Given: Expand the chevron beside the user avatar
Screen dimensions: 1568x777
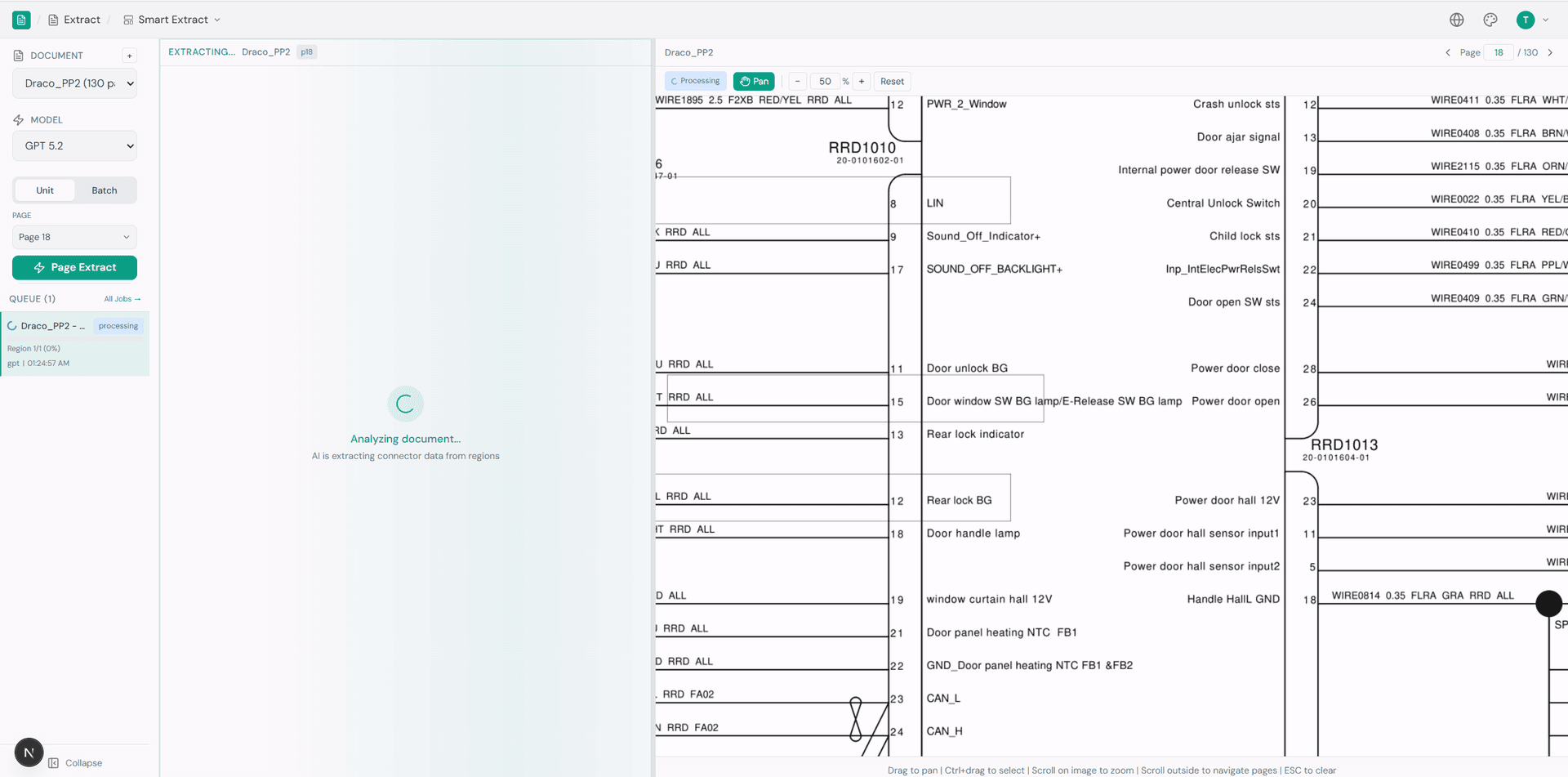Looking at the screenshot, I should pyautogui.click(x=1546, y=20).
